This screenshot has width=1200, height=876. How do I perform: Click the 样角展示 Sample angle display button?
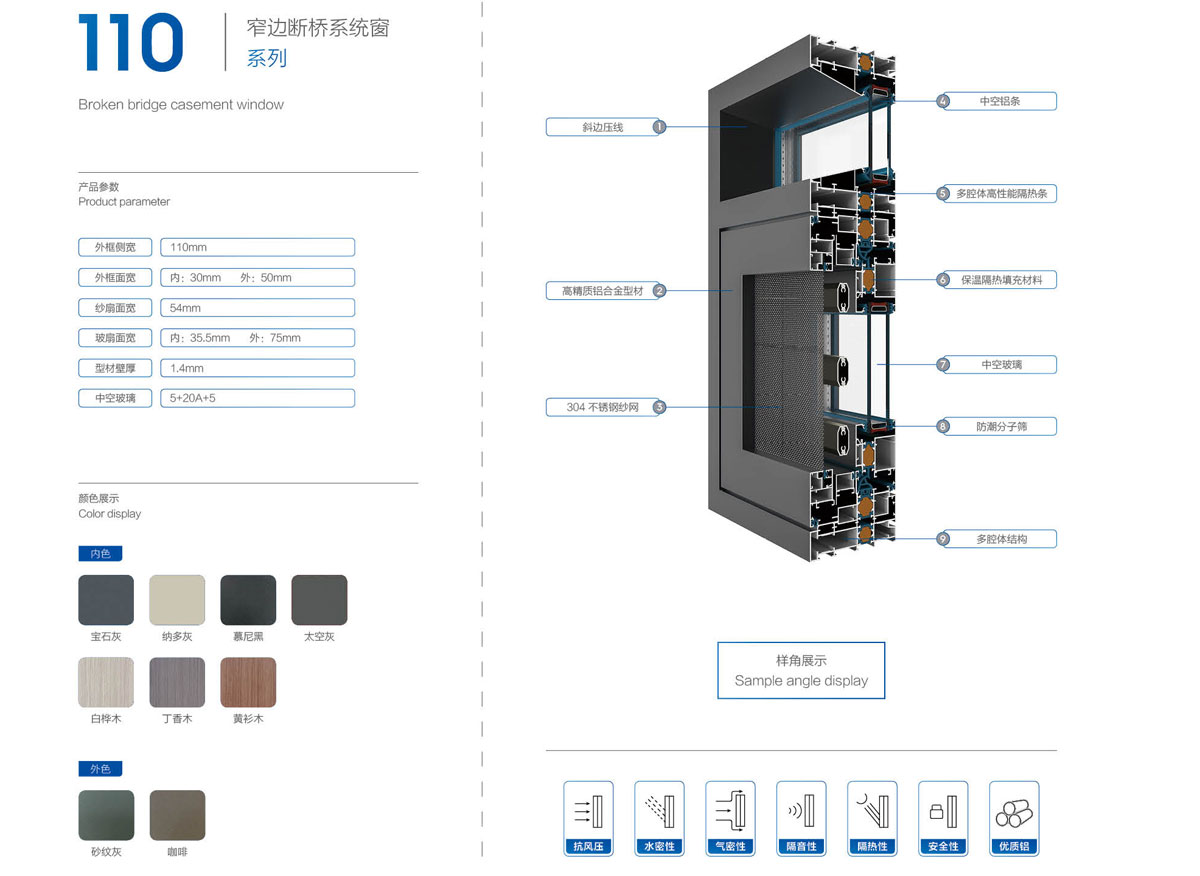coord(801,670)
